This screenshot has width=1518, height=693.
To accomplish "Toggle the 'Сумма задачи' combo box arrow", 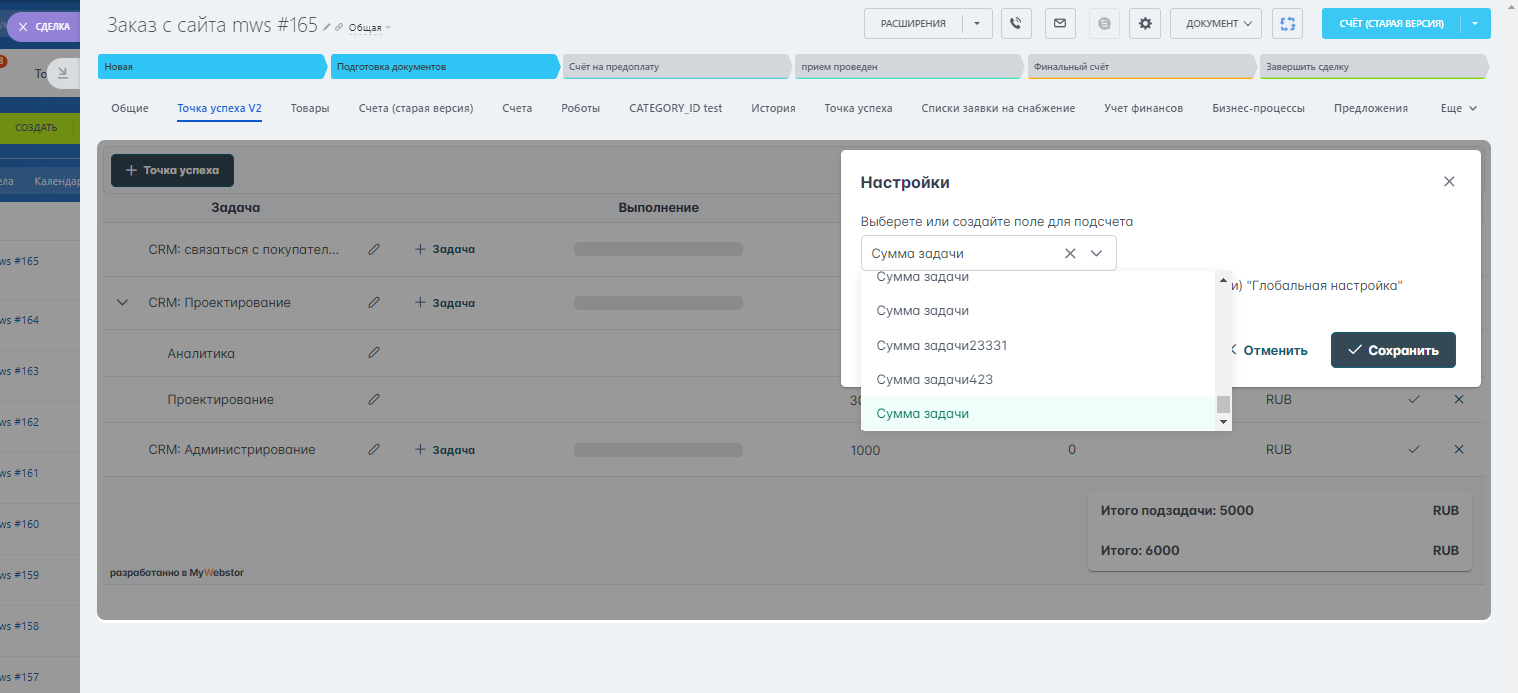I will pyautogui.click(x=1096, y=254).
